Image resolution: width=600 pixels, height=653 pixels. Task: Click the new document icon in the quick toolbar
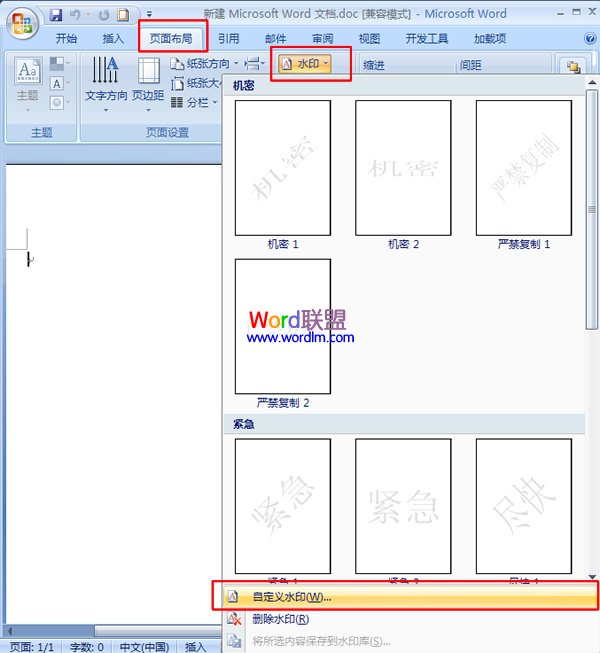[123, 15]
